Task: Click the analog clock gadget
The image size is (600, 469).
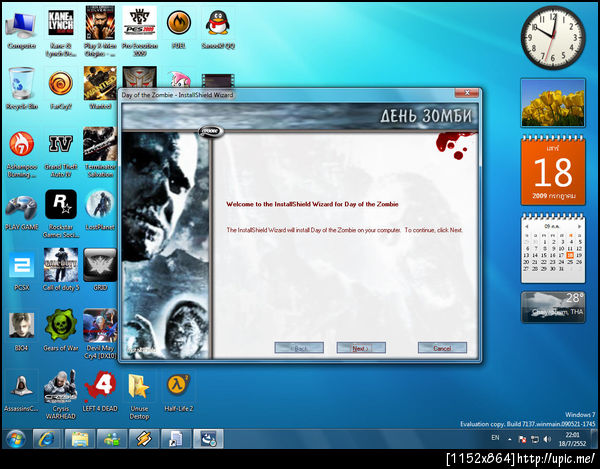Action: [553, 37]
